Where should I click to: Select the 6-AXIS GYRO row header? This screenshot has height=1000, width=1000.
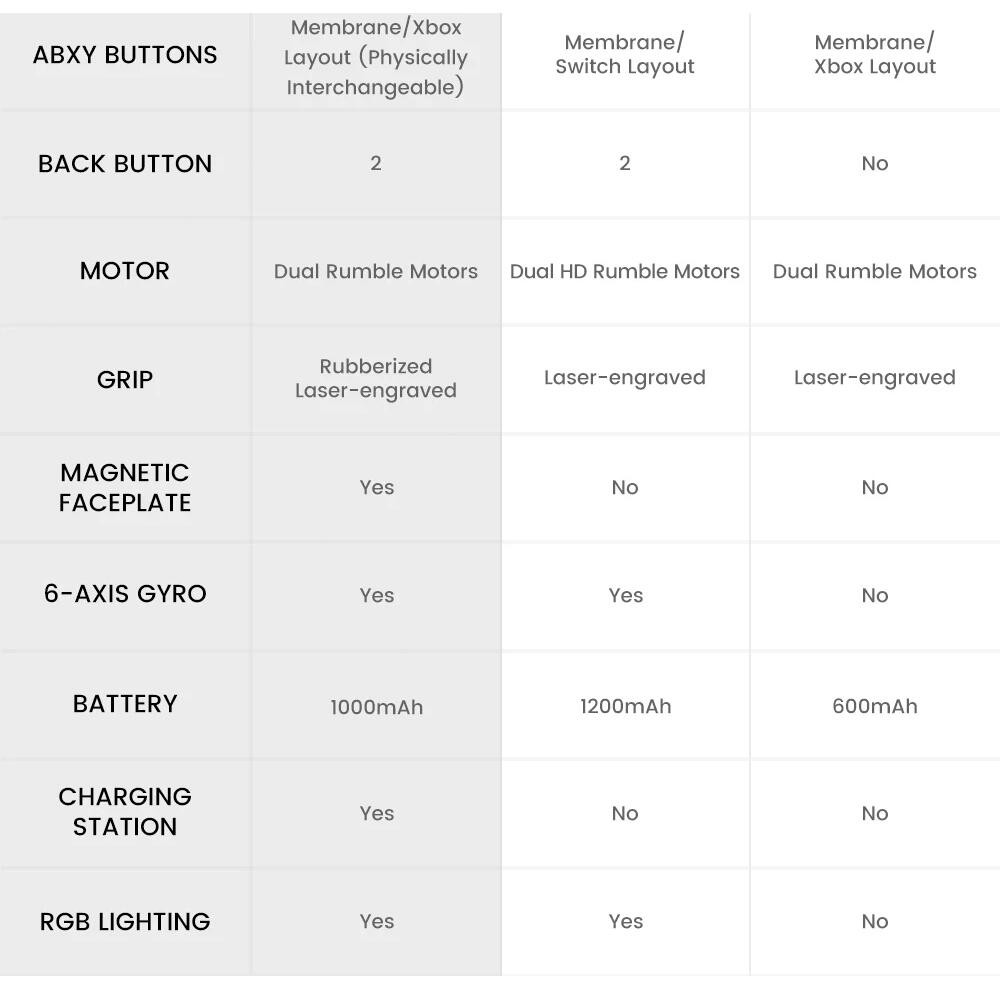[x=125, y=594]
